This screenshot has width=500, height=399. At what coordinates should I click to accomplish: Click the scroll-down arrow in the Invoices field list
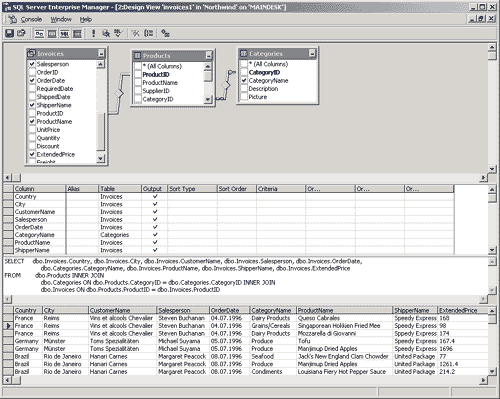coord(101,159)
